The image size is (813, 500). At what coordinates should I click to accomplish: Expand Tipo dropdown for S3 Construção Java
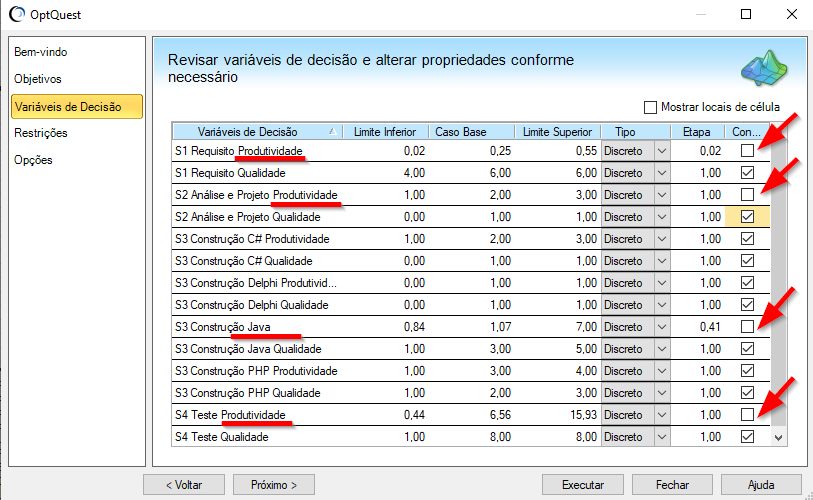click(x=660, y=327)
